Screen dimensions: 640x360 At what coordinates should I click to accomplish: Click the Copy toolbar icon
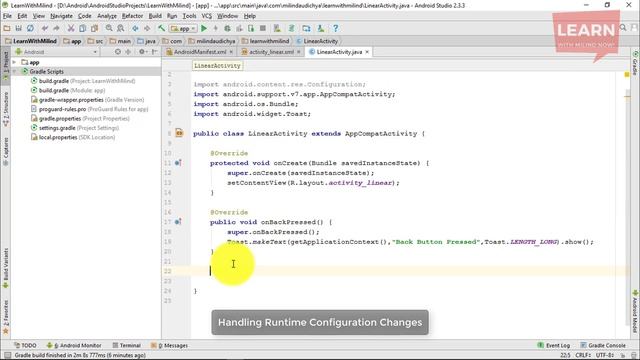point(82,28)
